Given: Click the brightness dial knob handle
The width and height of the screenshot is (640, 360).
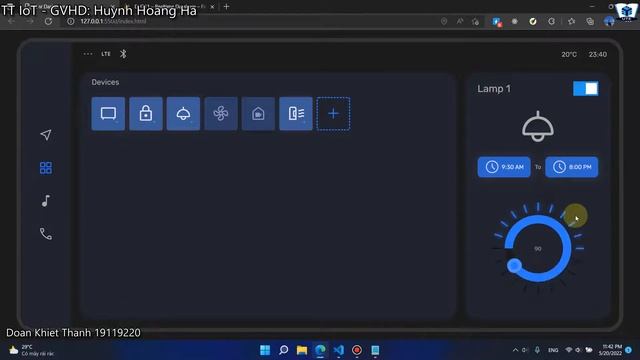Looking at the screenshot, I should (x=514, y=265).
